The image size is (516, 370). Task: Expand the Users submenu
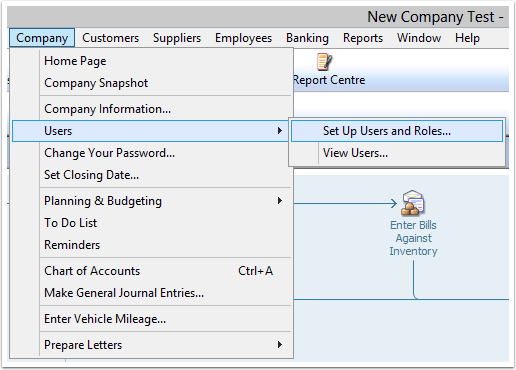pyautogui.click(x=150, y=131)
